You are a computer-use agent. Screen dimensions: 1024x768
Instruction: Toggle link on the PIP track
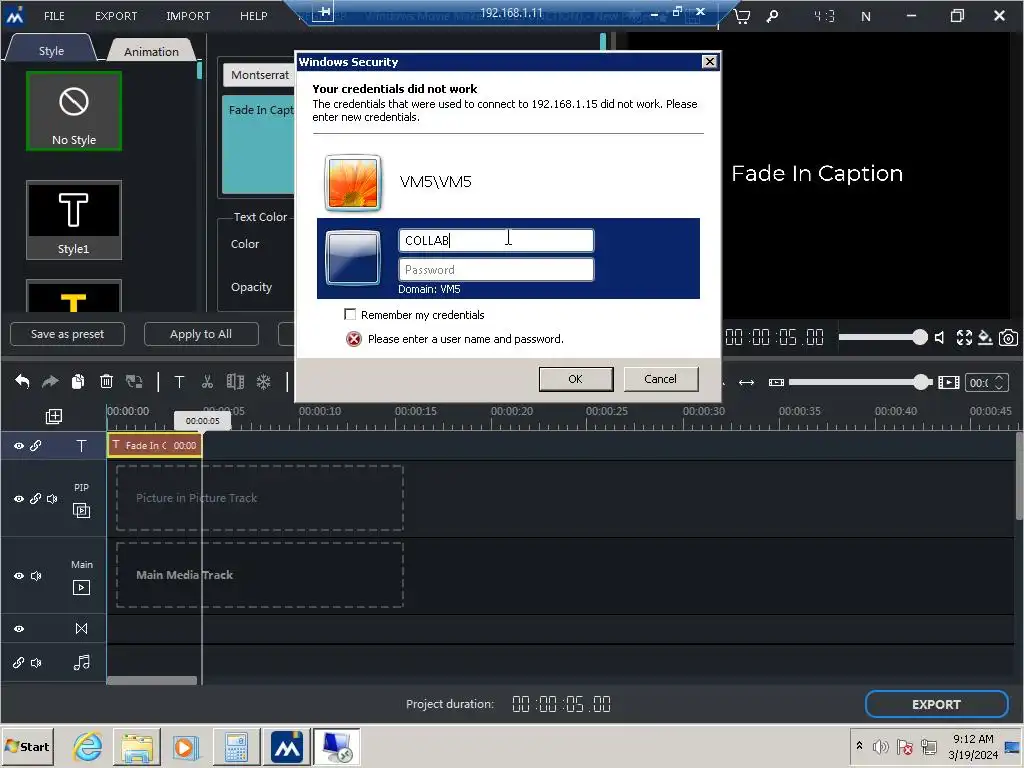click(36, 499)
